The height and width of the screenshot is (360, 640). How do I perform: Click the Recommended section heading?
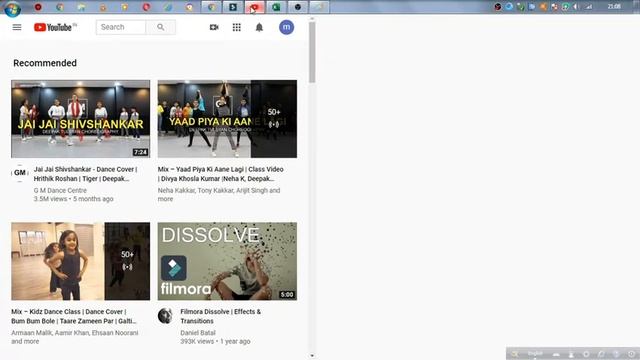45,63
